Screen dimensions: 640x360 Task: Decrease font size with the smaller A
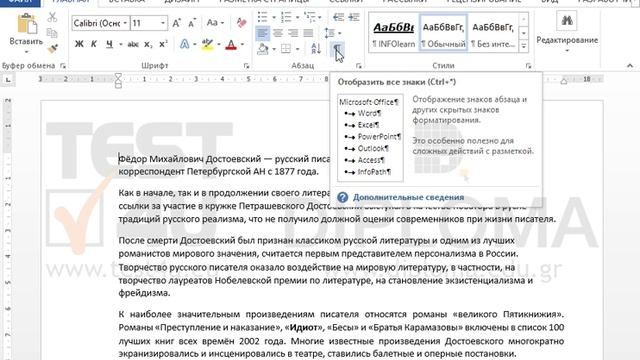[191, 23]
